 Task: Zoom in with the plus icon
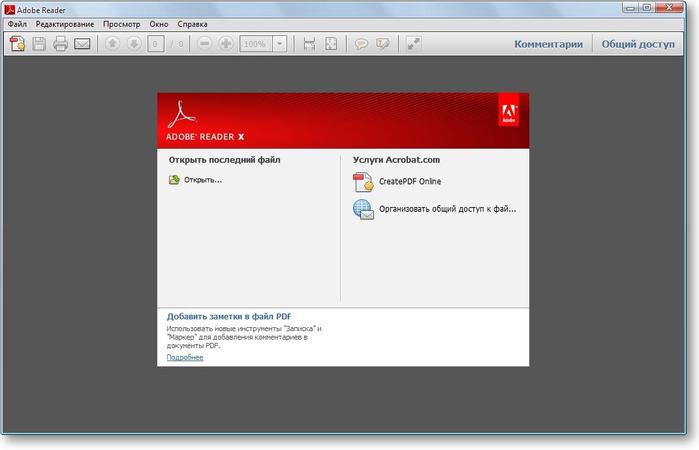click(x=226, y=44)
